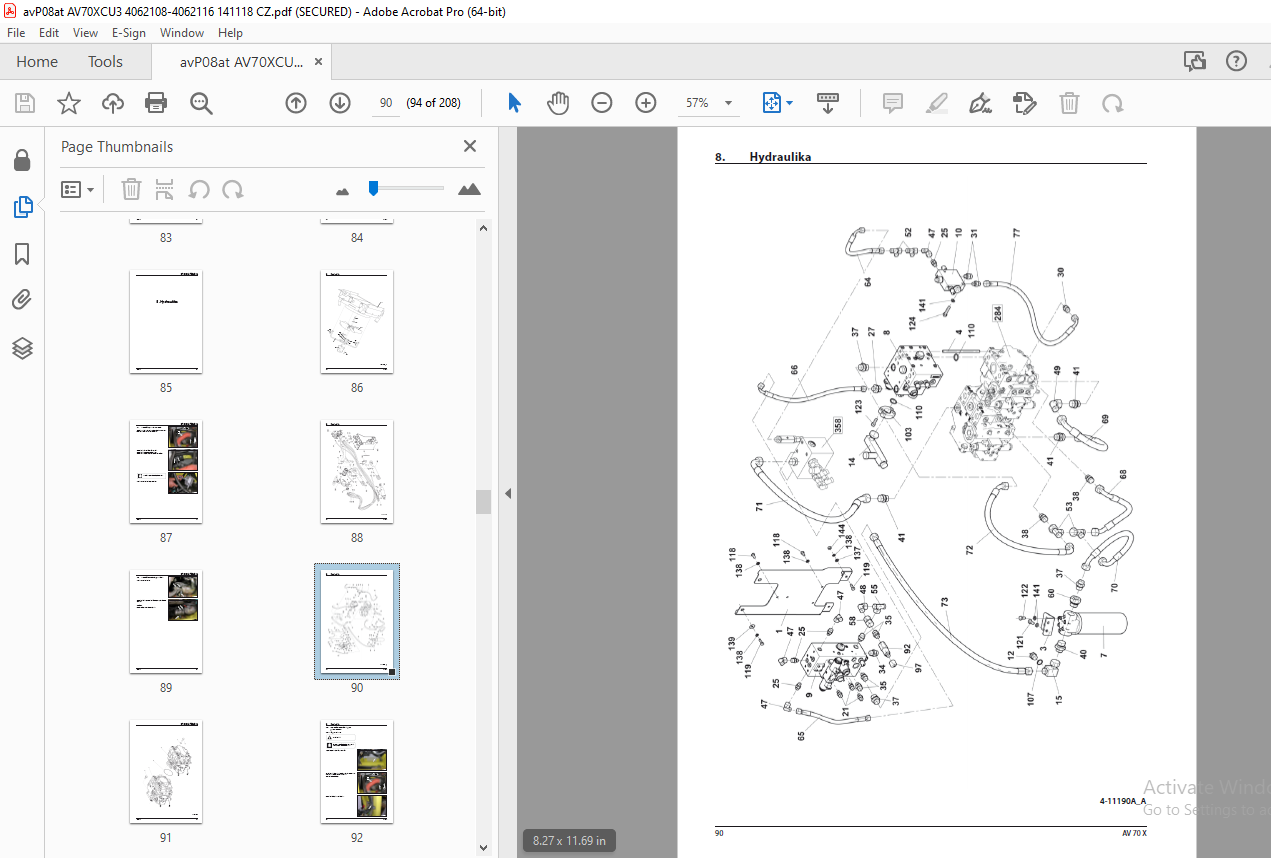
Task: Zoom out with minus button
Action: [602, 103]
